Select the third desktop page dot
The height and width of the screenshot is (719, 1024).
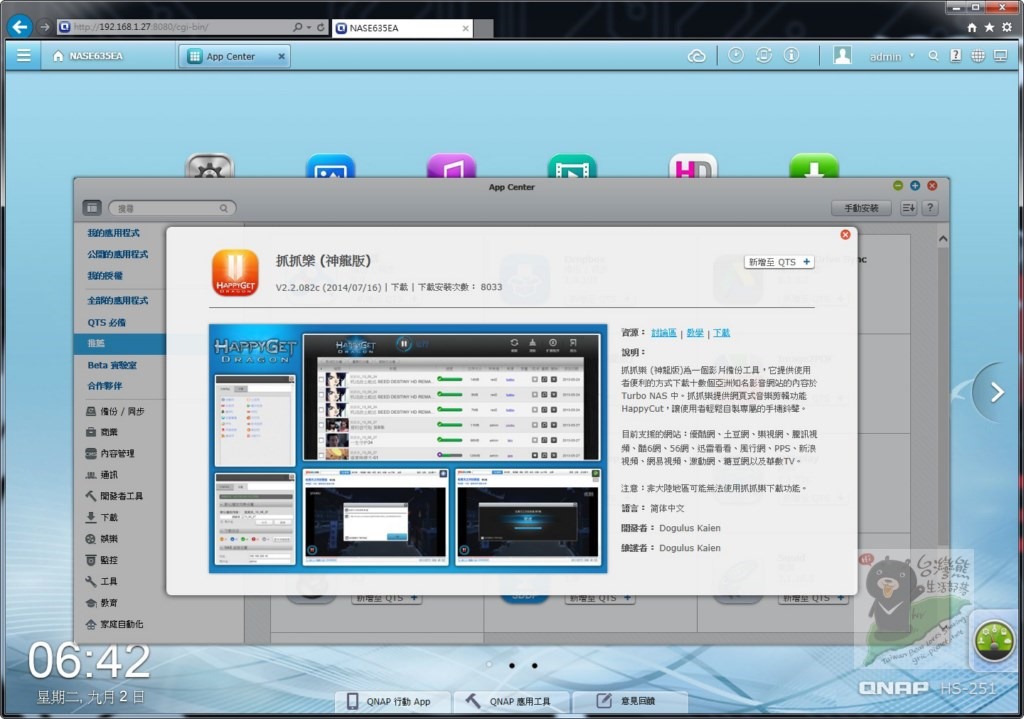pos(535,665)
